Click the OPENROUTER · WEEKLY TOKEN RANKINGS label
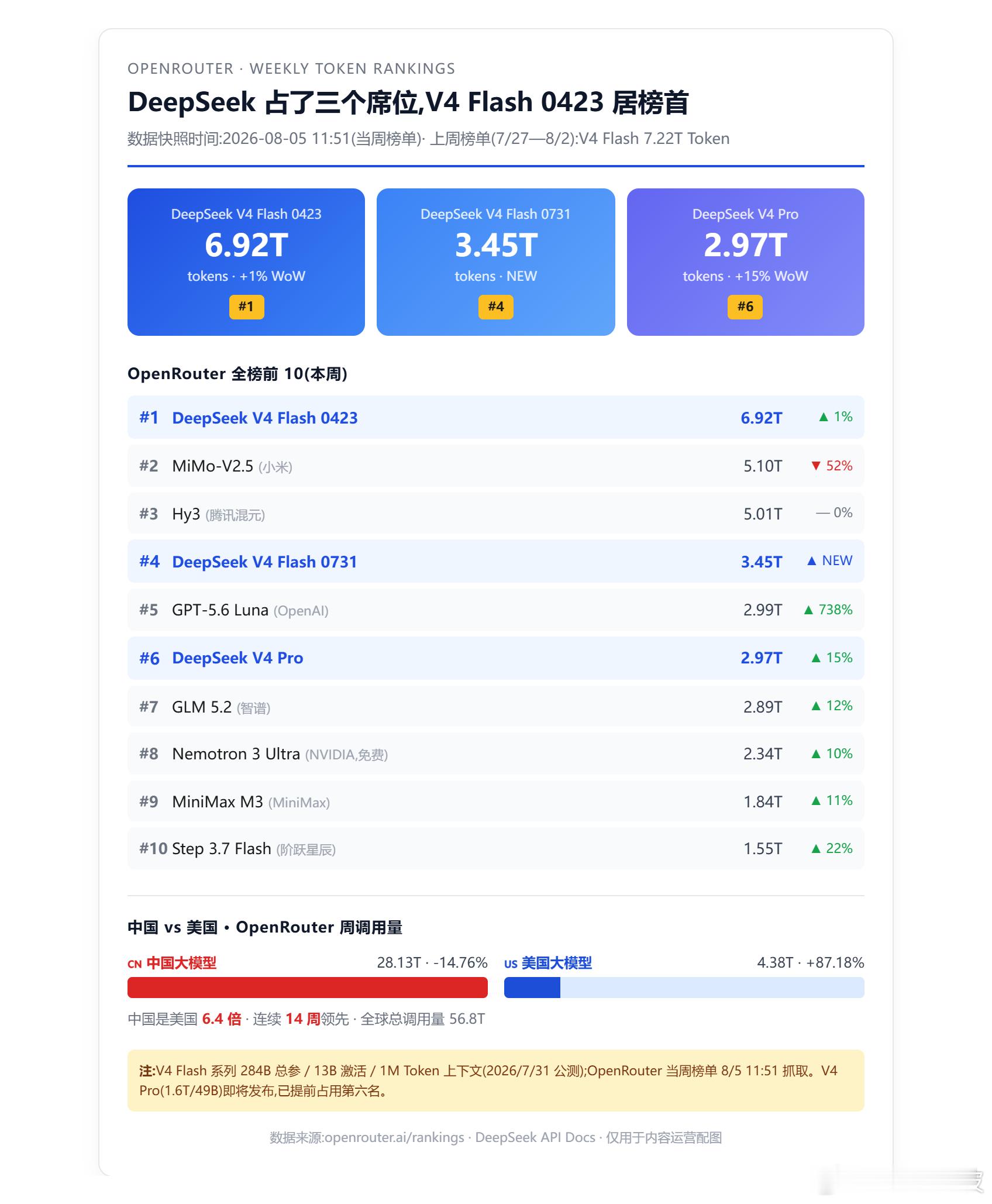Image resolution: width=992 pixels, height=1204 pixels. point(291,69)
